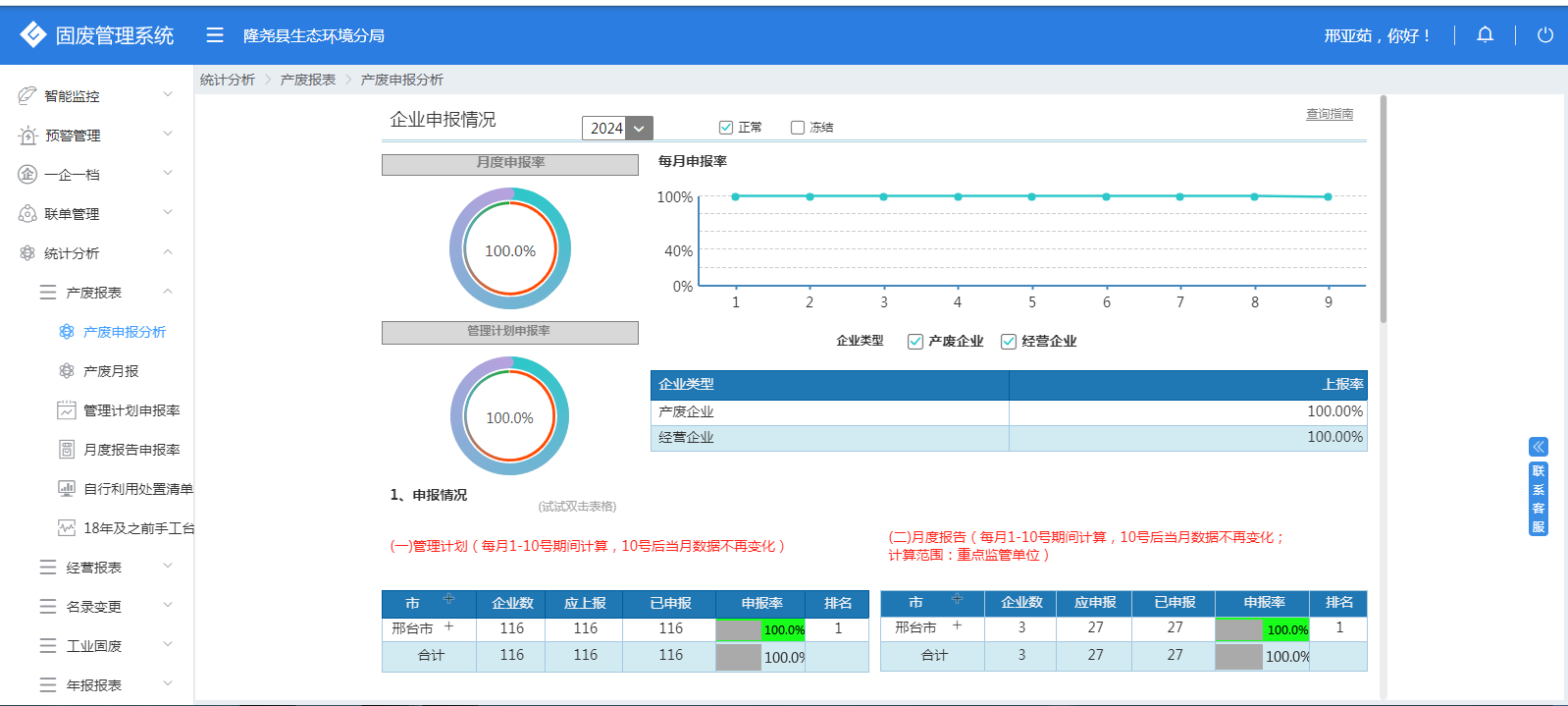
Task: Click the month 9 data point on chart
Action: pos(1328,197)
